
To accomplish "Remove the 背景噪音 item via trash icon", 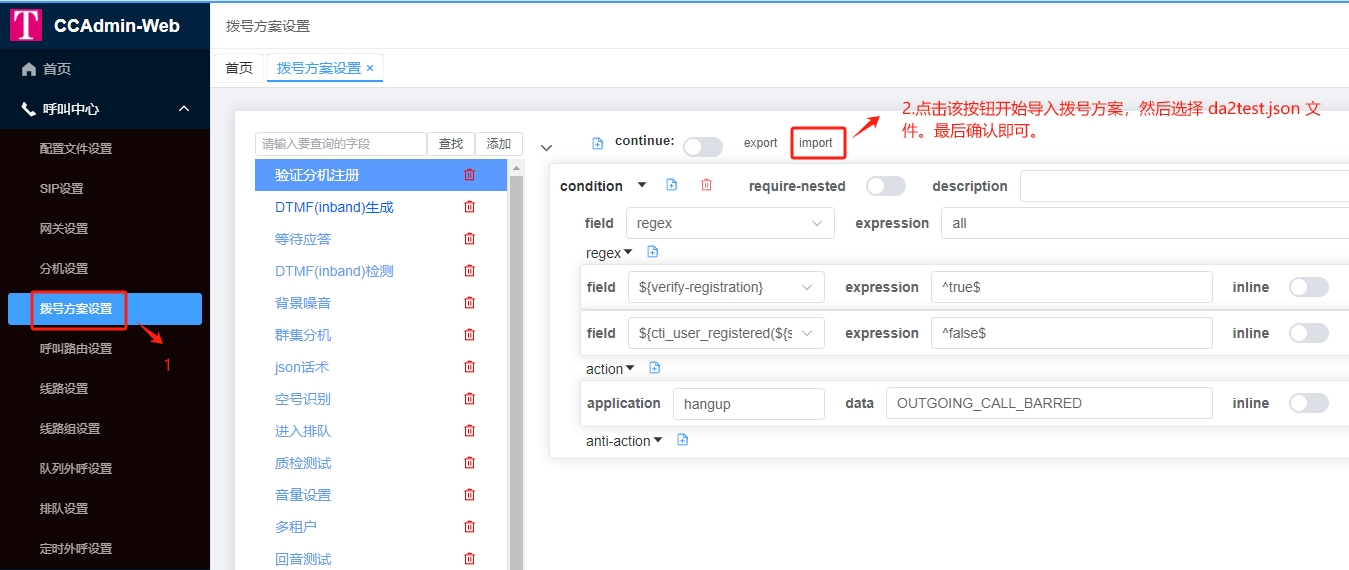I will point(469,303).
